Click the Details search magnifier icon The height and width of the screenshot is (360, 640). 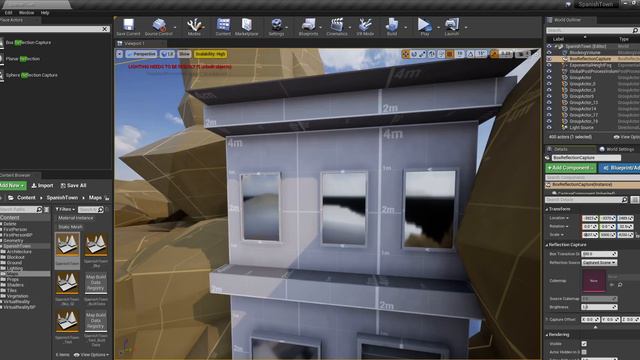pyautogui.click(x=624, y=200)
